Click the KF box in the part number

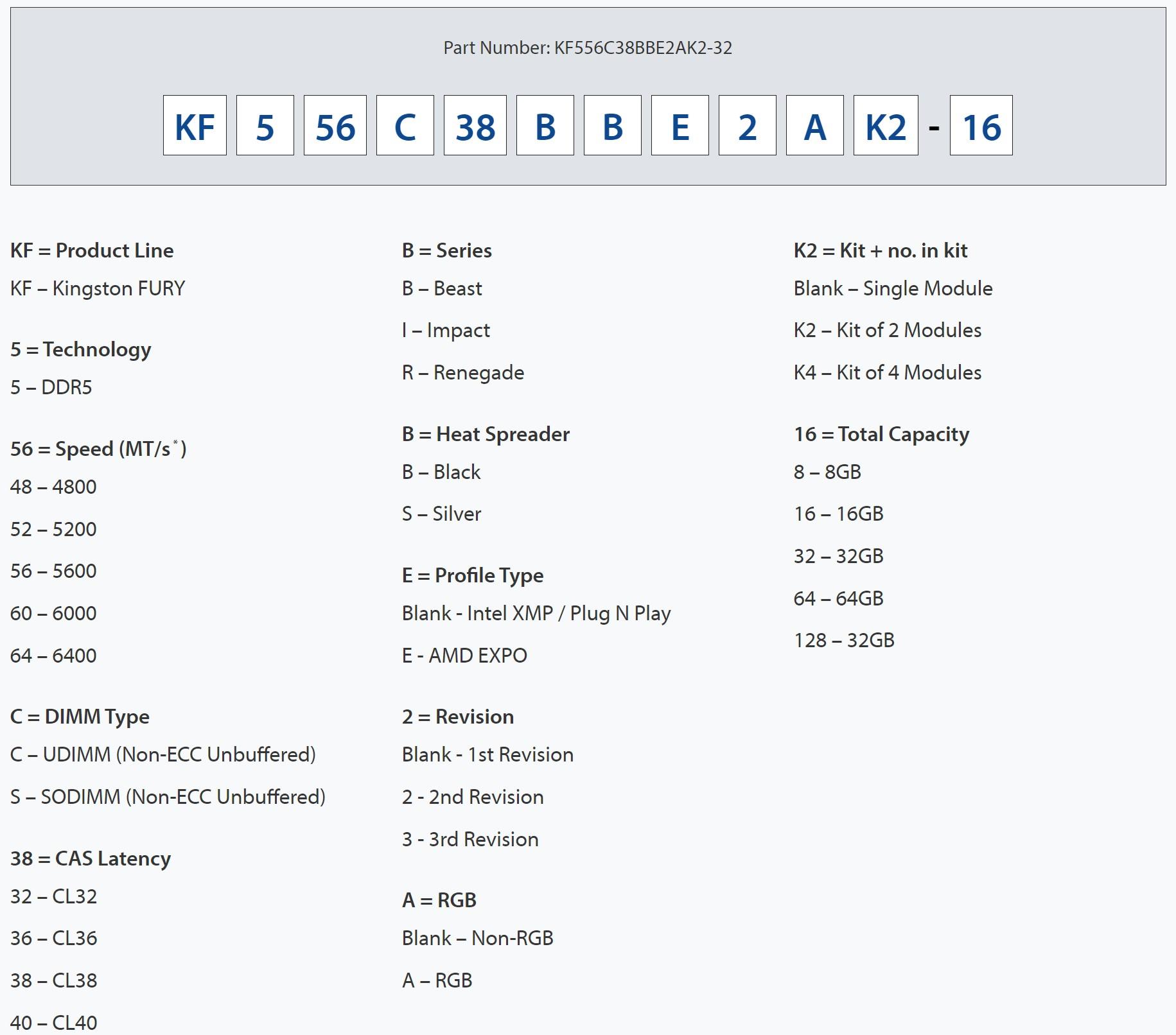[x=195, y=126]
